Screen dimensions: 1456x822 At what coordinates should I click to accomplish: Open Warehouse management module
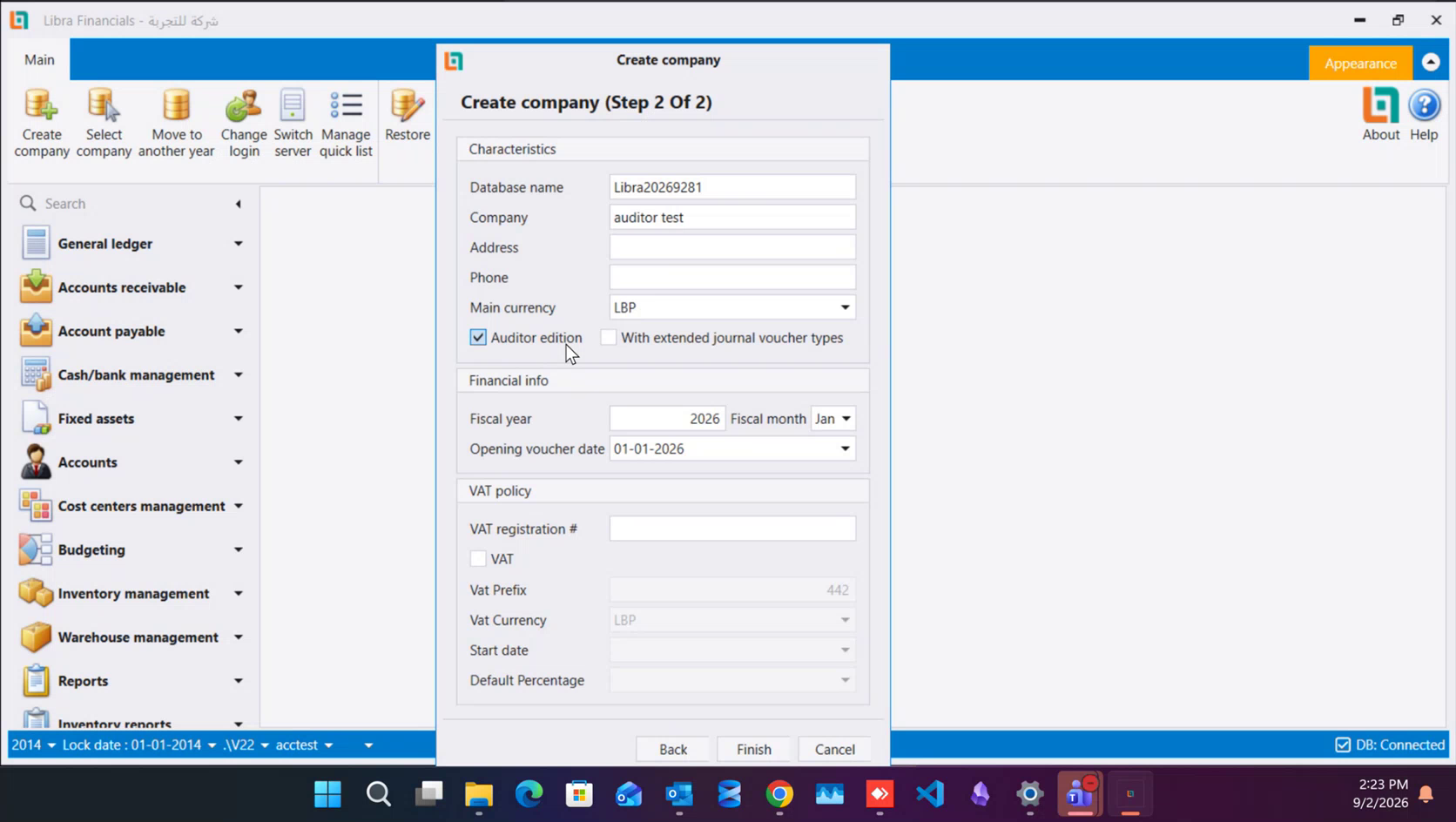pyautogui.click(x=131, y=637)
